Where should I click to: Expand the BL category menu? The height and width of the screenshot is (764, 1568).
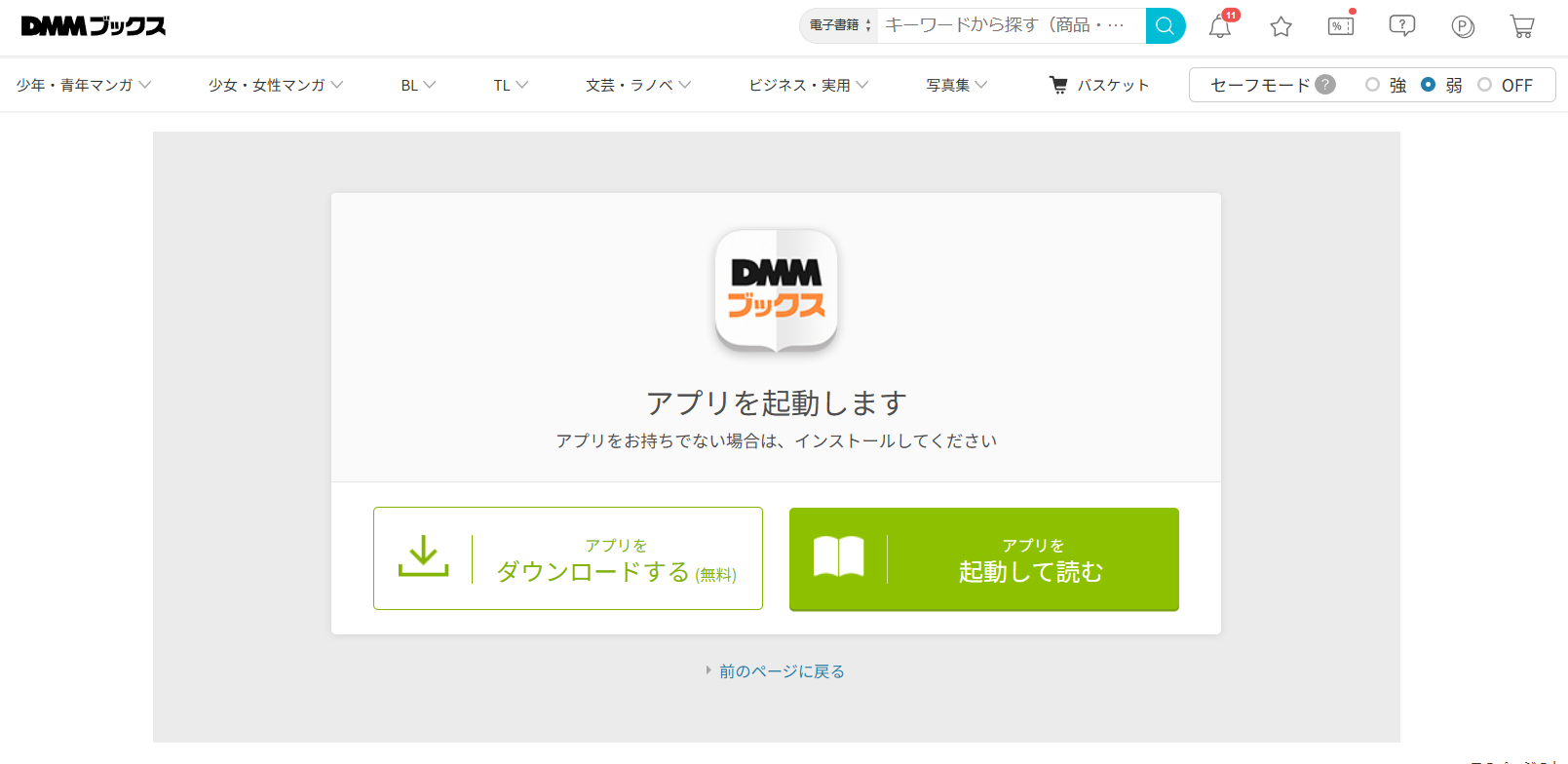click(x=418, y=85)
